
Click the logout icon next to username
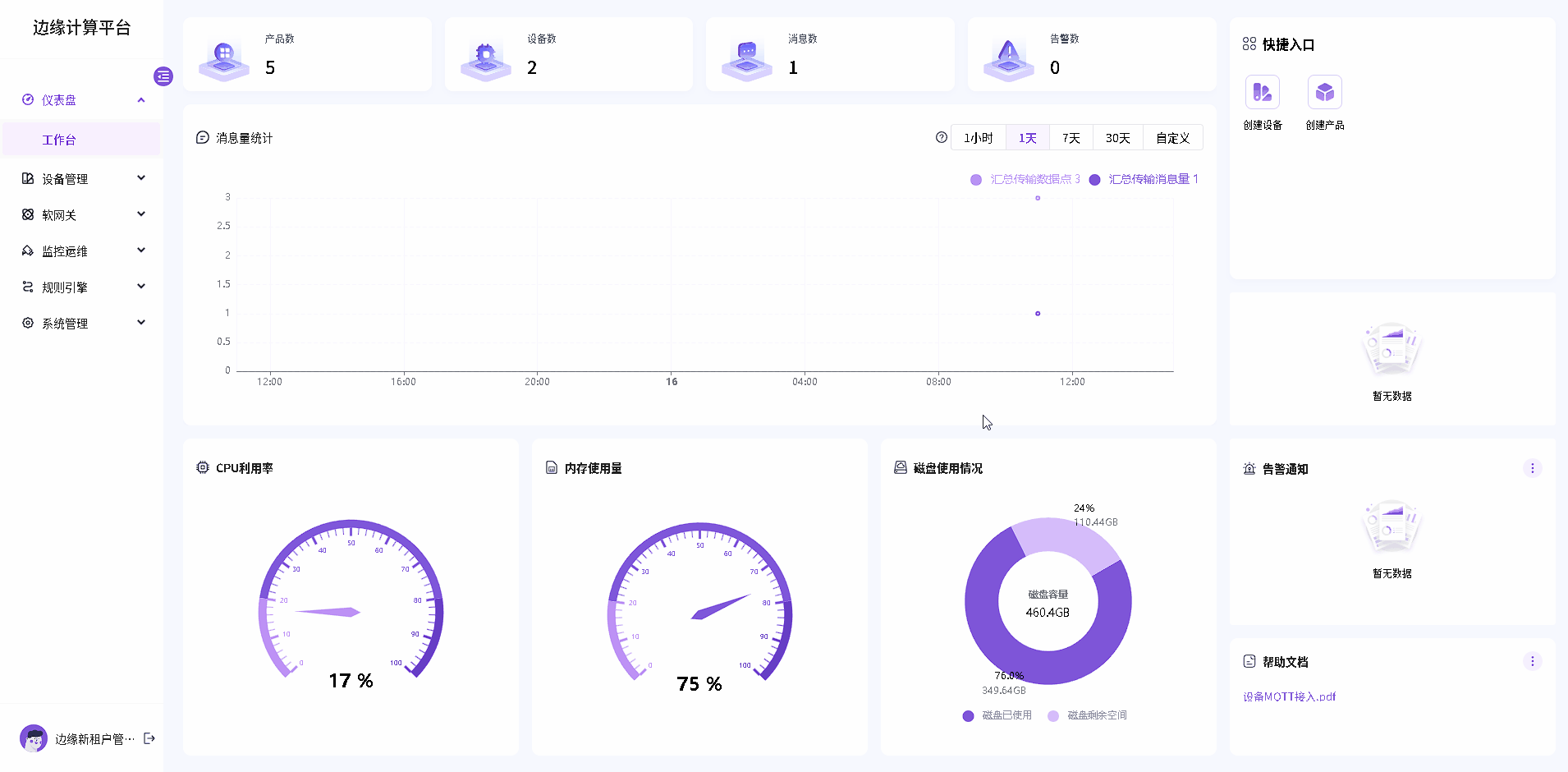coord(149,738)
